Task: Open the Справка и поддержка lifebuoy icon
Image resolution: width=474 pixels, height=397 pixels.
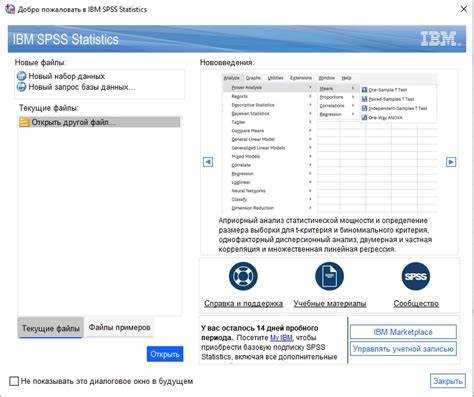Action: 243,276
